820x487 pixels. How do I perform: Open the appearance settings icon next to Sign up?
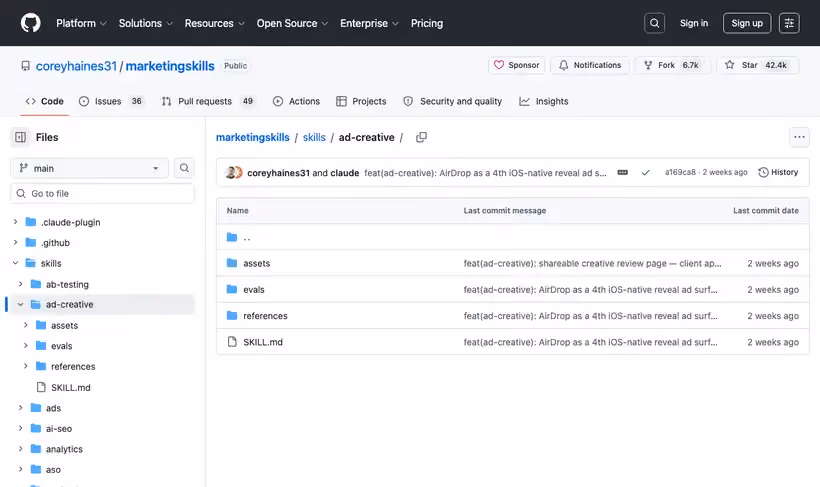coord(789,23)
